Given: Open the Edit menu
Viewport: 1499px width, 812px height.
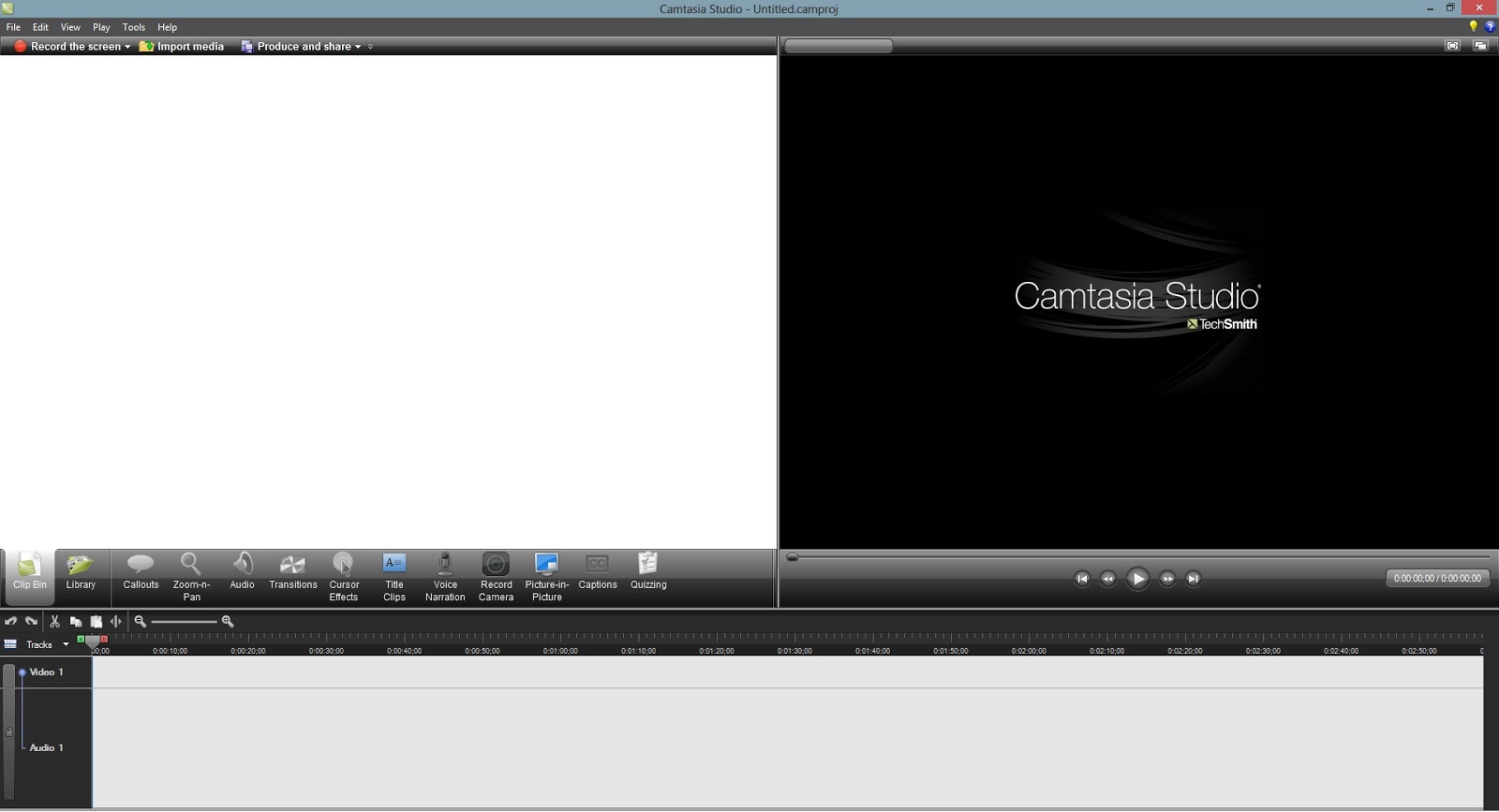Looking at the screenshot, I should (40, 27).
